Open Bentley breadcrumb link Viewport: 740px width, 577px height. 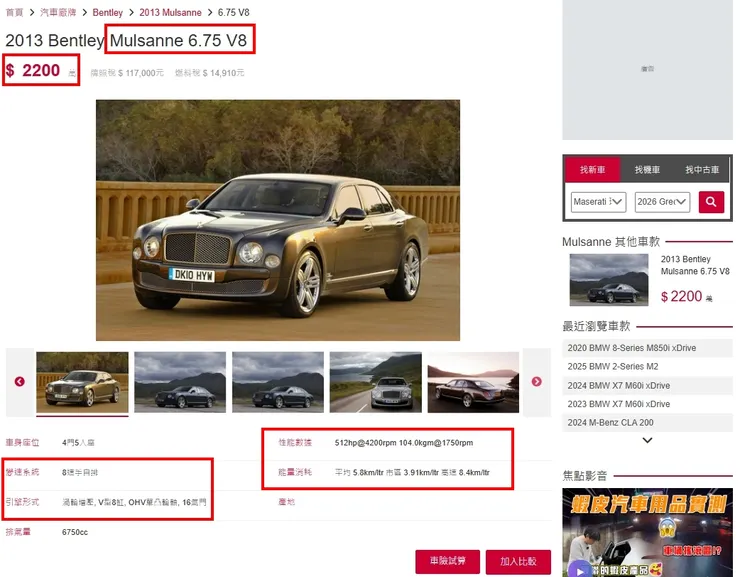108,12
